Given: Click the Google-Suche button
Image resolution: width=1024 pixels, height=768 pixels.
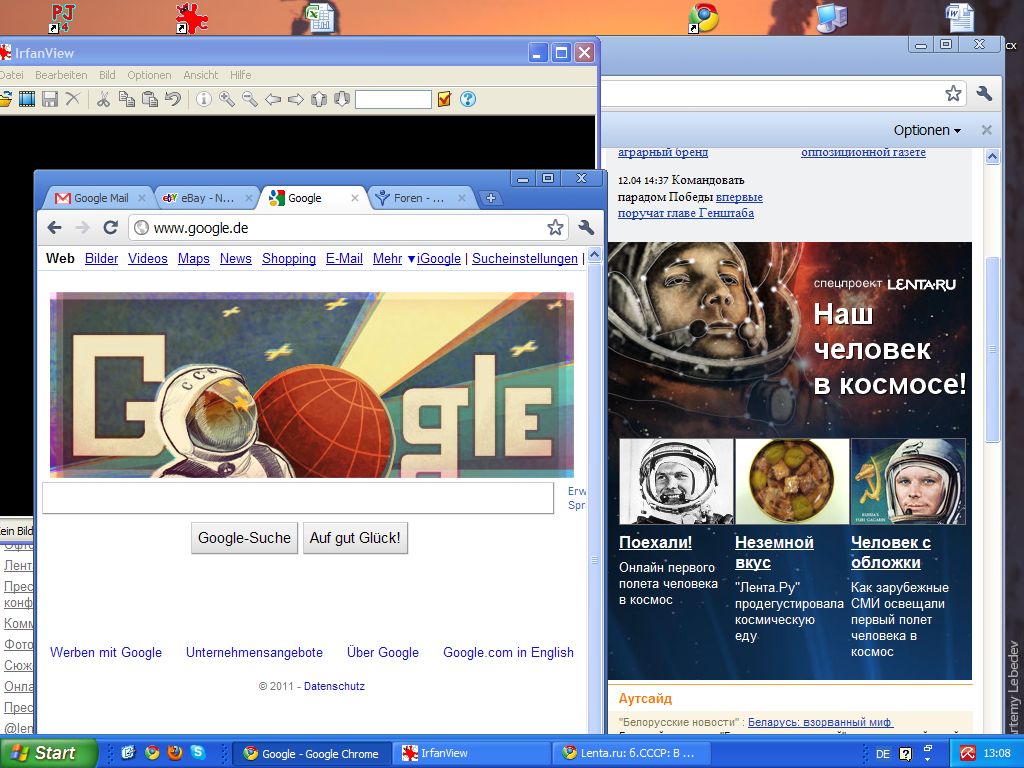Looking at the screenshot, I should (x=244, y=538).
